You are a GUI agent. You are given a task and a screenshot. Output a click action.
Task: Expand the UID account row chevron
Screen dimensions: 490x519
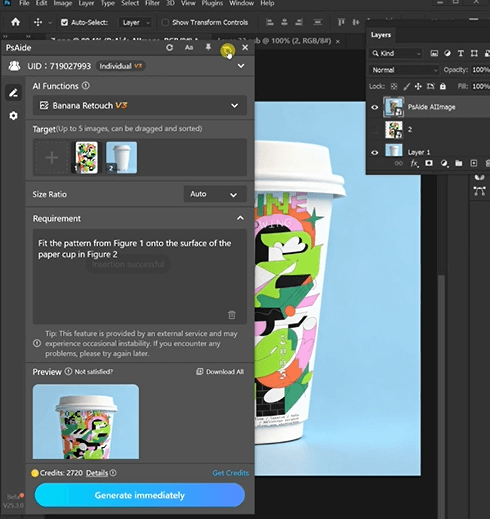click(x=241, y=66)
